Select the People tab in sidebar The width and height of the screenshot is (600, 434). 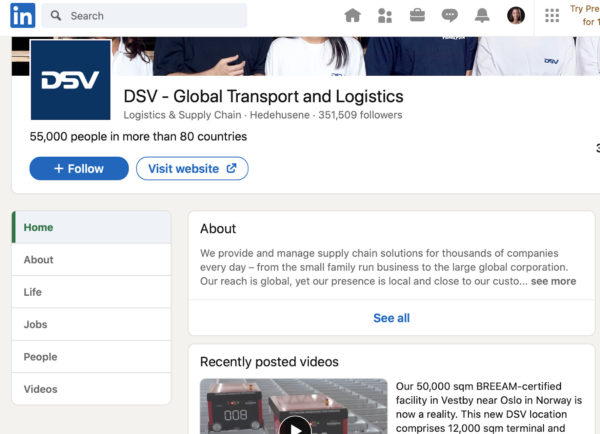pyautogui.click(x=91, y=357)
